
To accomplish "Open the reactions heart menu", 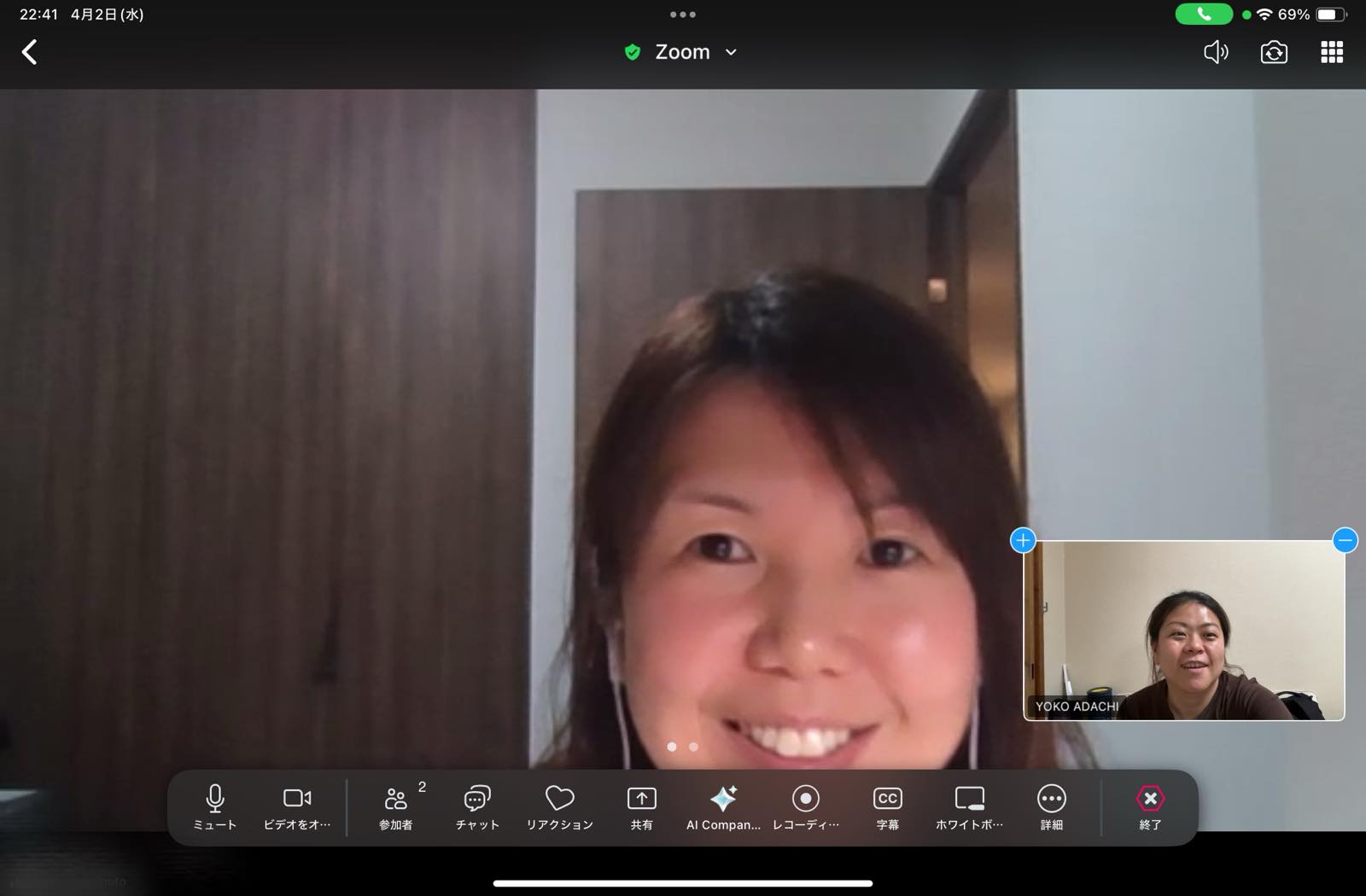I will [559, 806].
